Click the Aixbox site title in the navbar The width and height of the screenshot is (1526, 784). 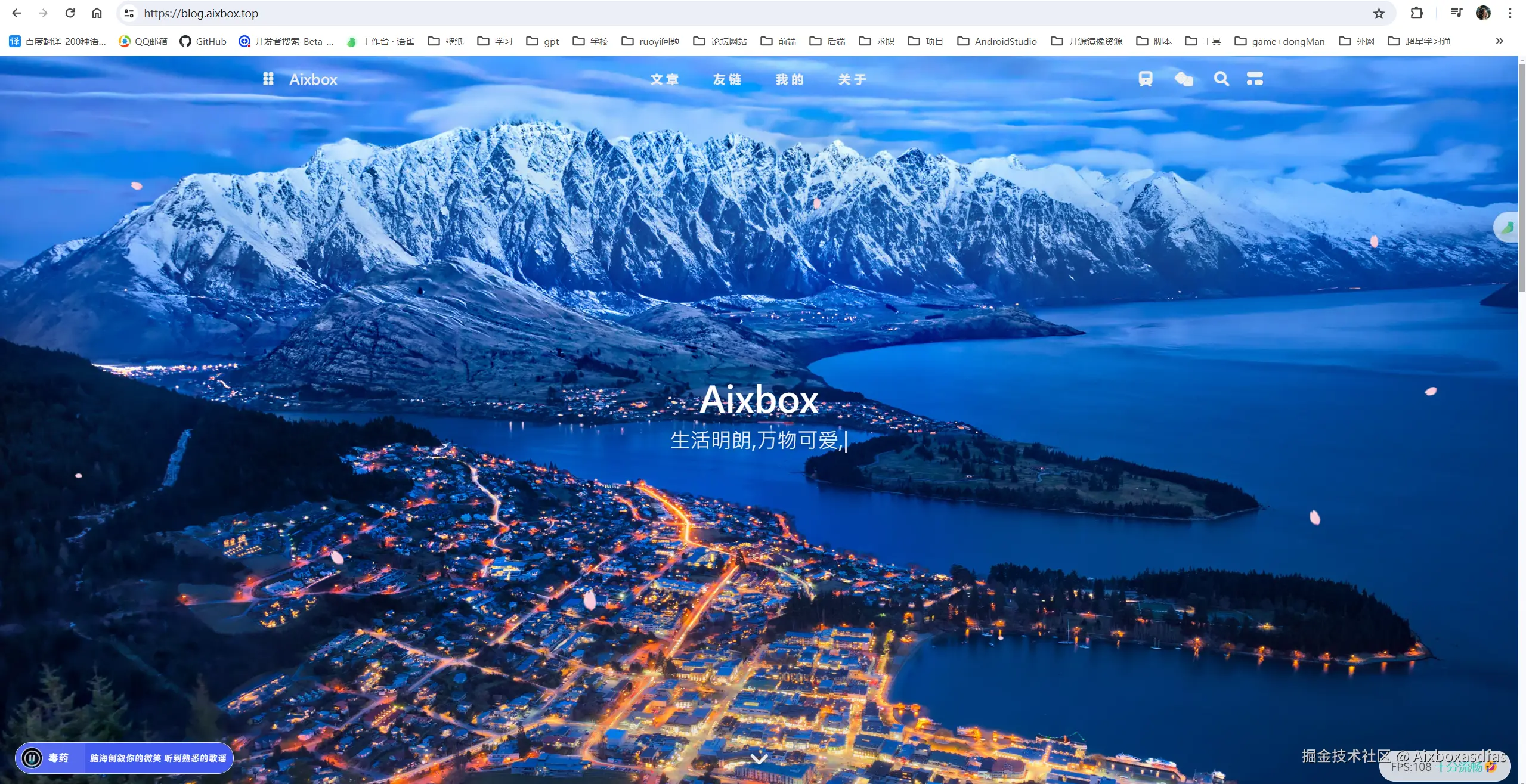pyautogui.click(x=313, y=79)
